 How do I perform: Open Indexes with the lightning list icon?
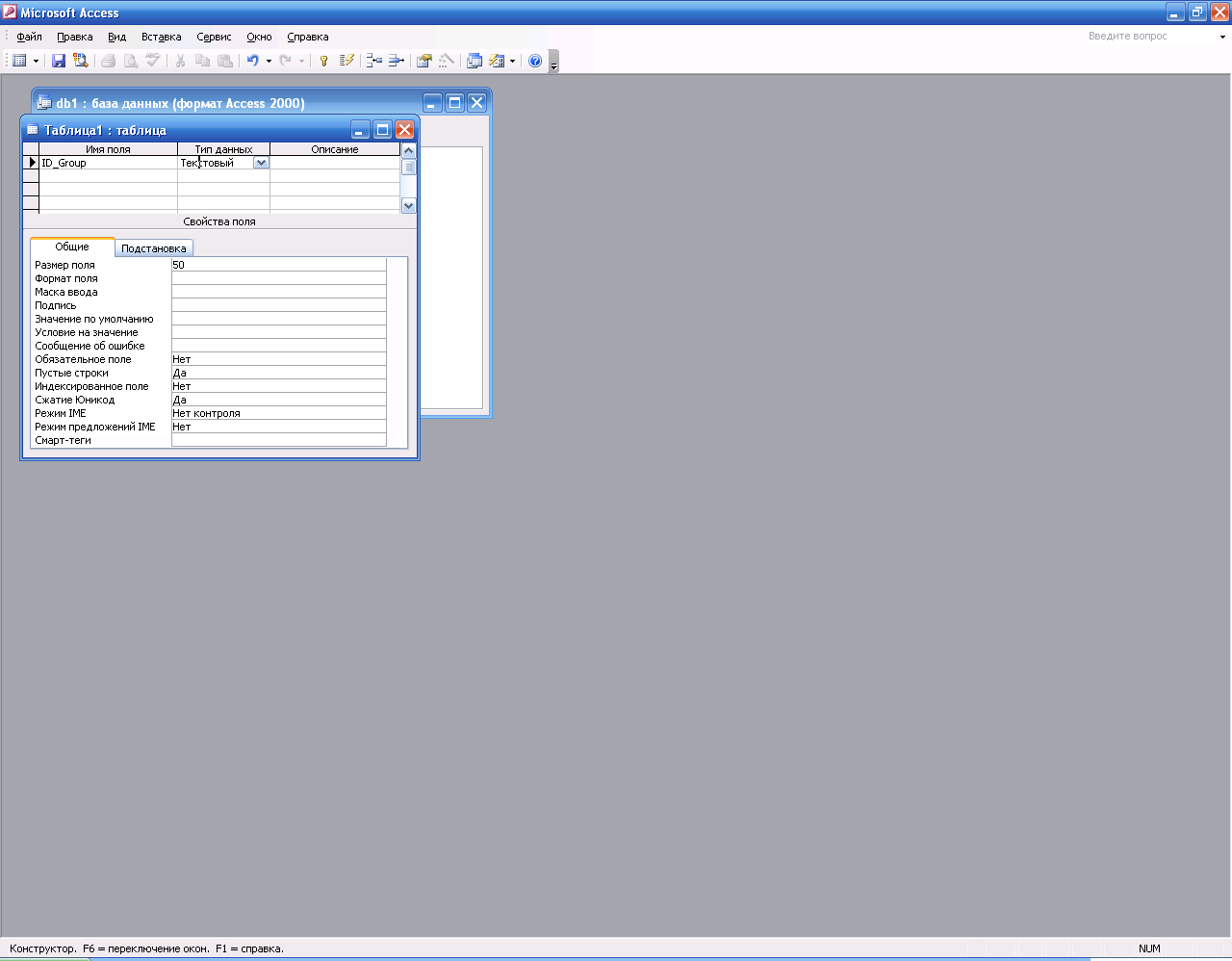pos(346,61)
